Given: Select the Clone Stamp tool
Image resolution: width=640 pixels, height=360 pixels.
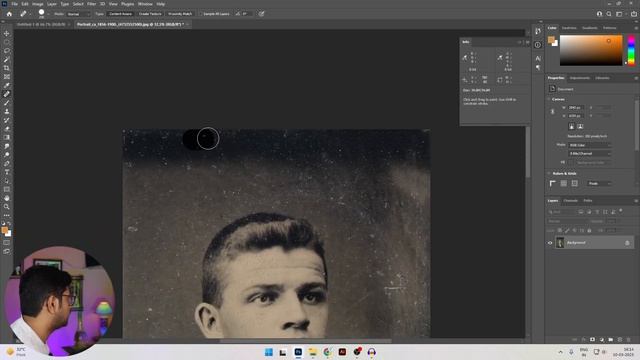Looking at the screenshot, I should coord(7,111).
